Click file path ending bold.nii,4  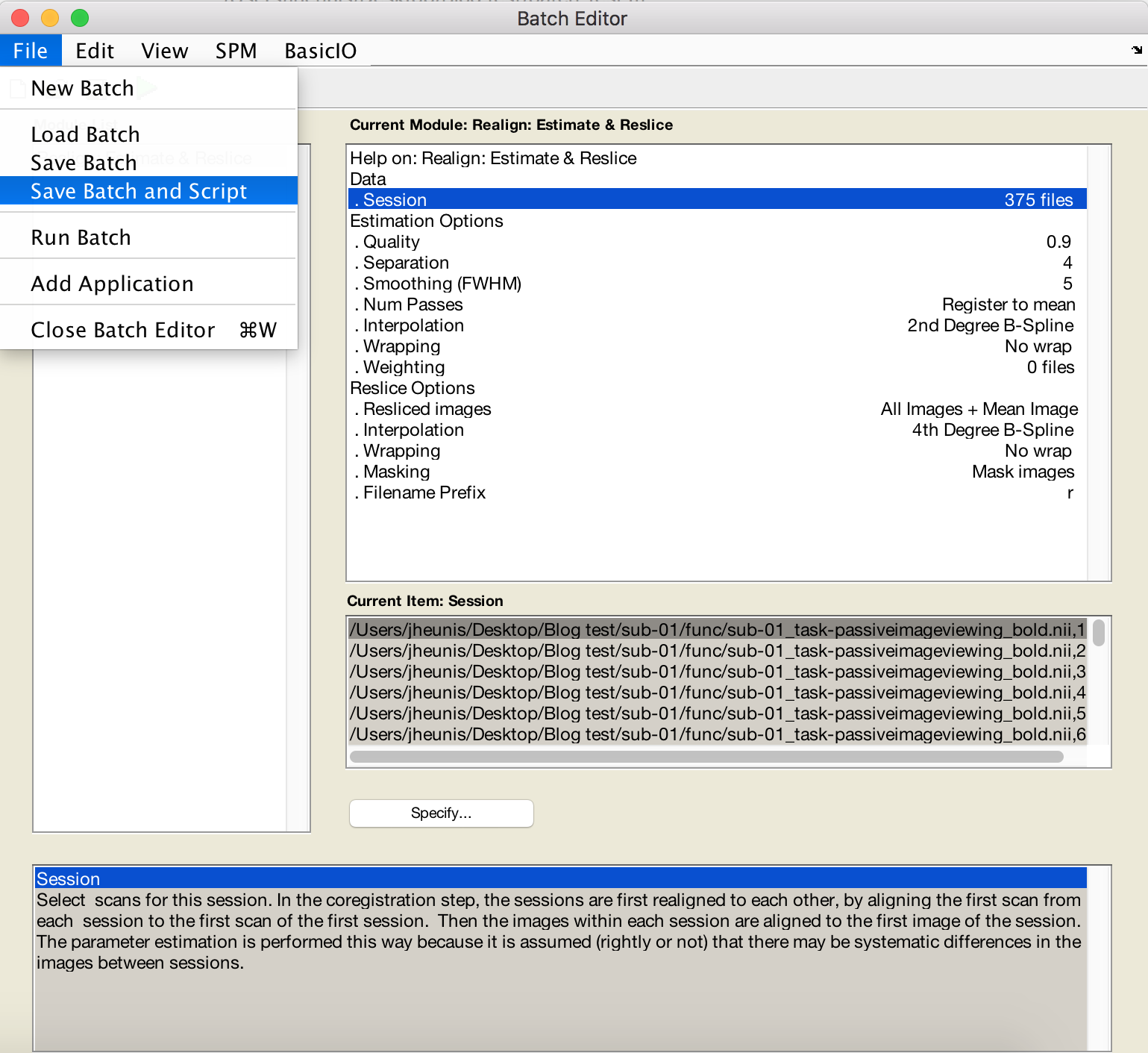click(x=718, y=693)
